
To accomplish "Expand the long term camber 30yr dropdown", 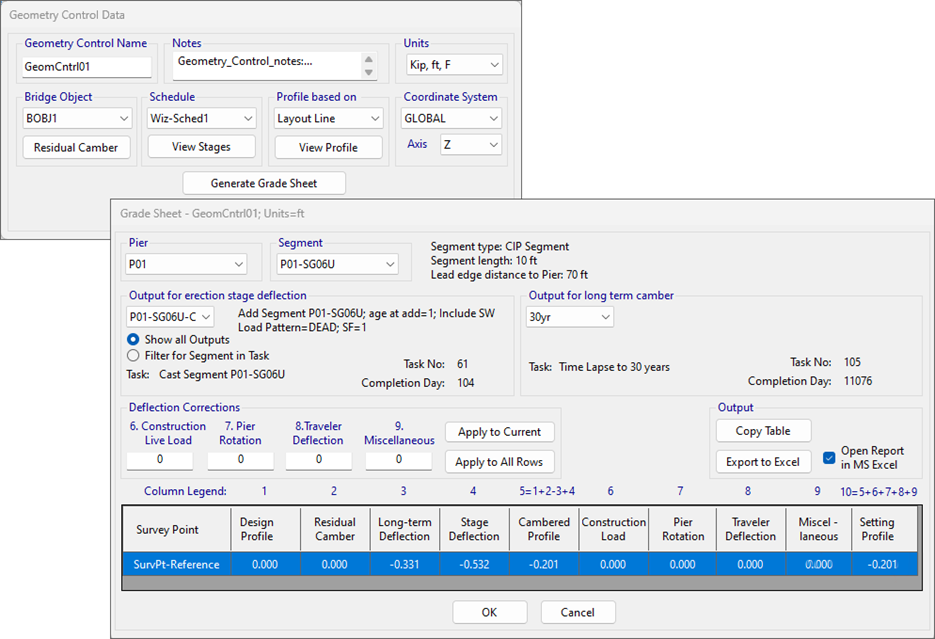I will (569, 317).
